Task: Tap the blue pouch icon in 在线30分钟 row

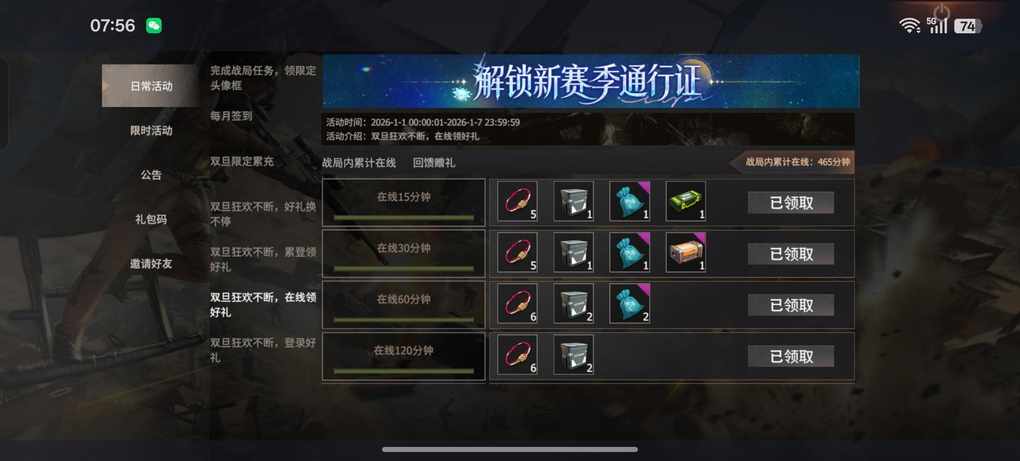Action: [630, 252]
